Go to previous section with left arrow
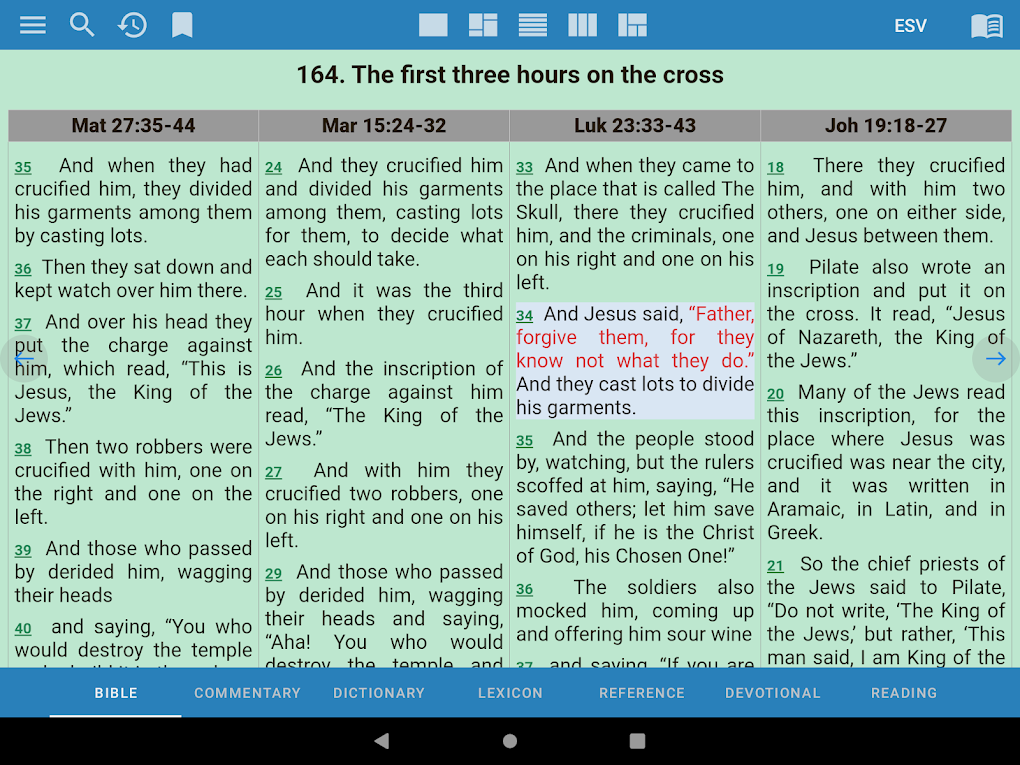The height and width of the screenshot is (765, 1020). pos(25,358)
